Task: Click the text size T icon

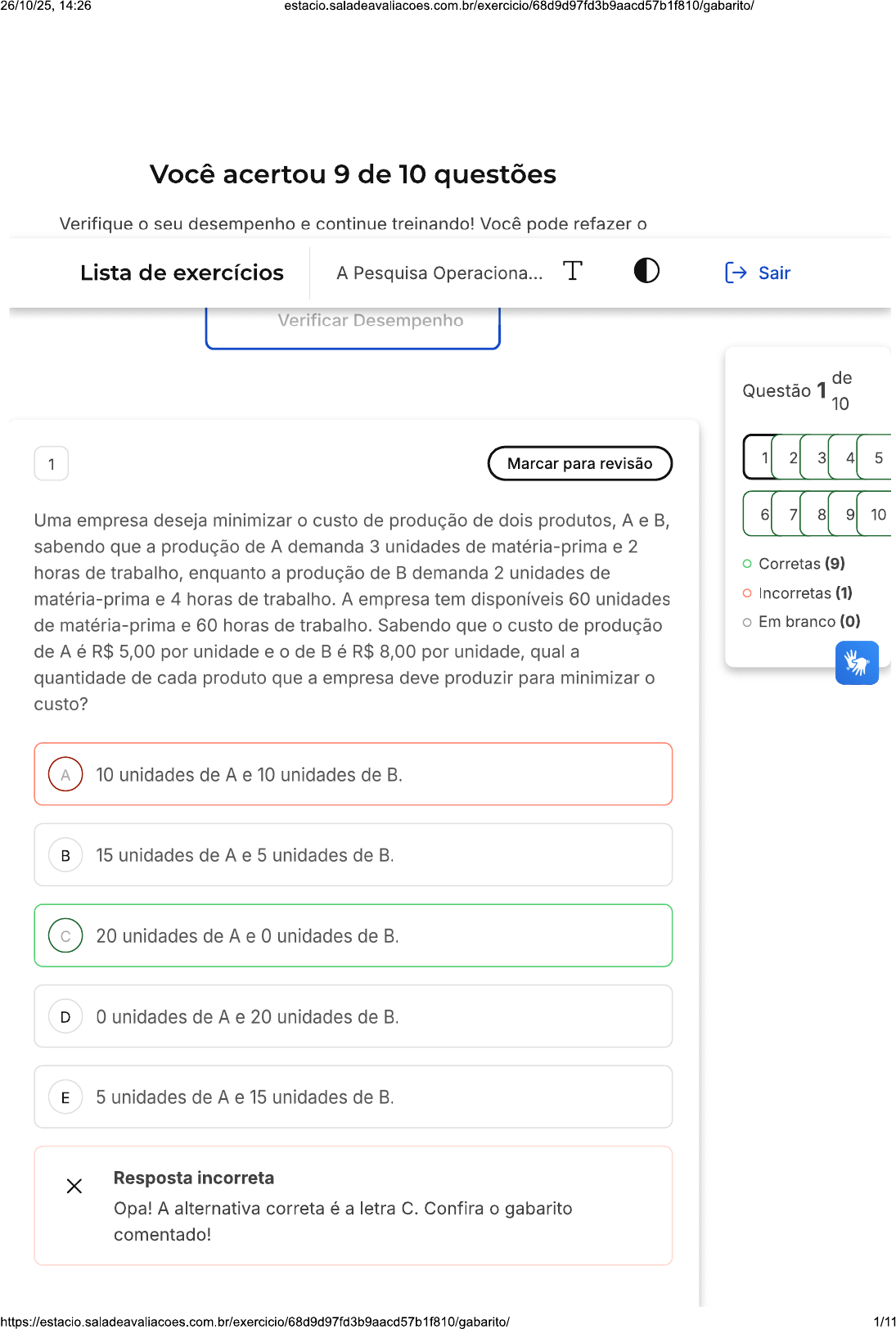Action: pyautogui.click(x=573, y=271)
